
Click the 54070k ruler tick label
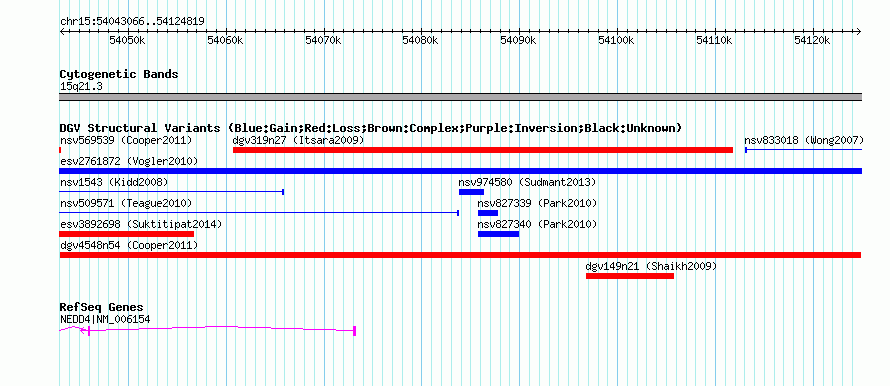click(324, 40)
